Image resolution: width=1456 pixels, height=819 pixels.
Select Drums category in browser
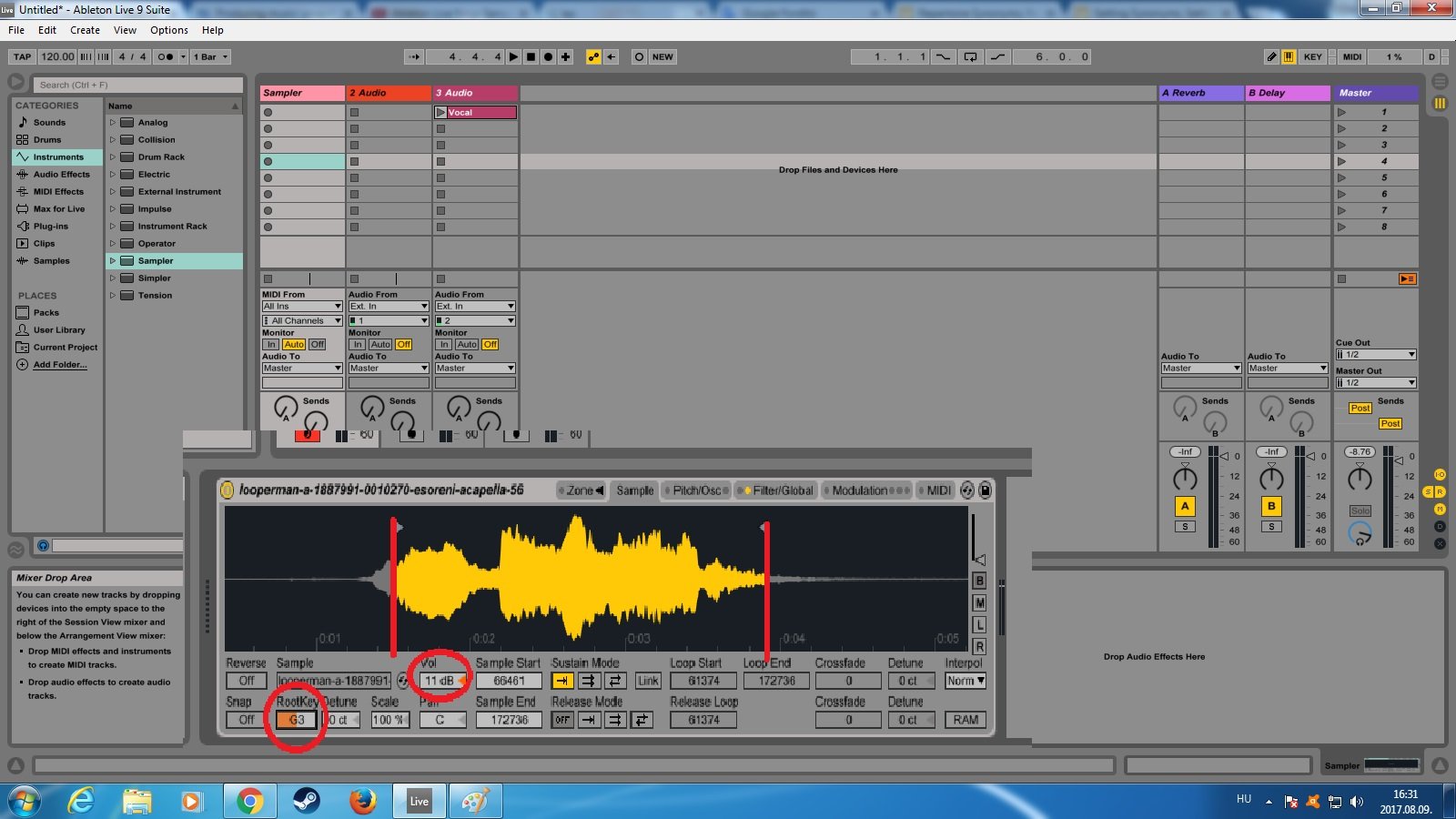[47, 139]
